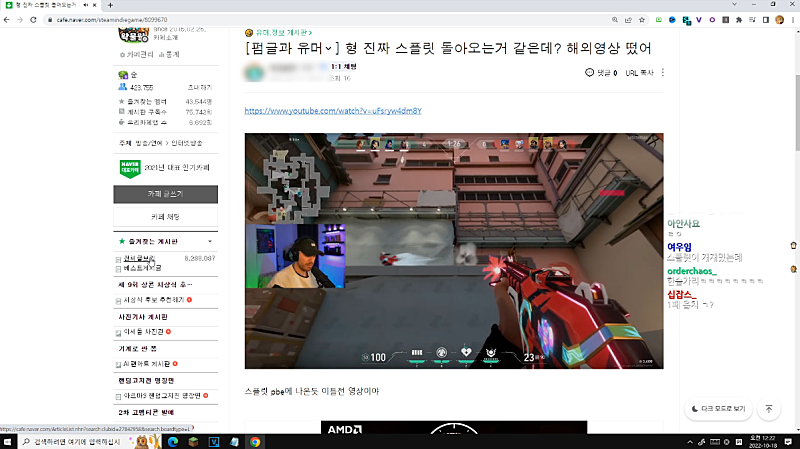800x449 pixels.
Task: Open the media control playlist icon
Action: [753, 20]
